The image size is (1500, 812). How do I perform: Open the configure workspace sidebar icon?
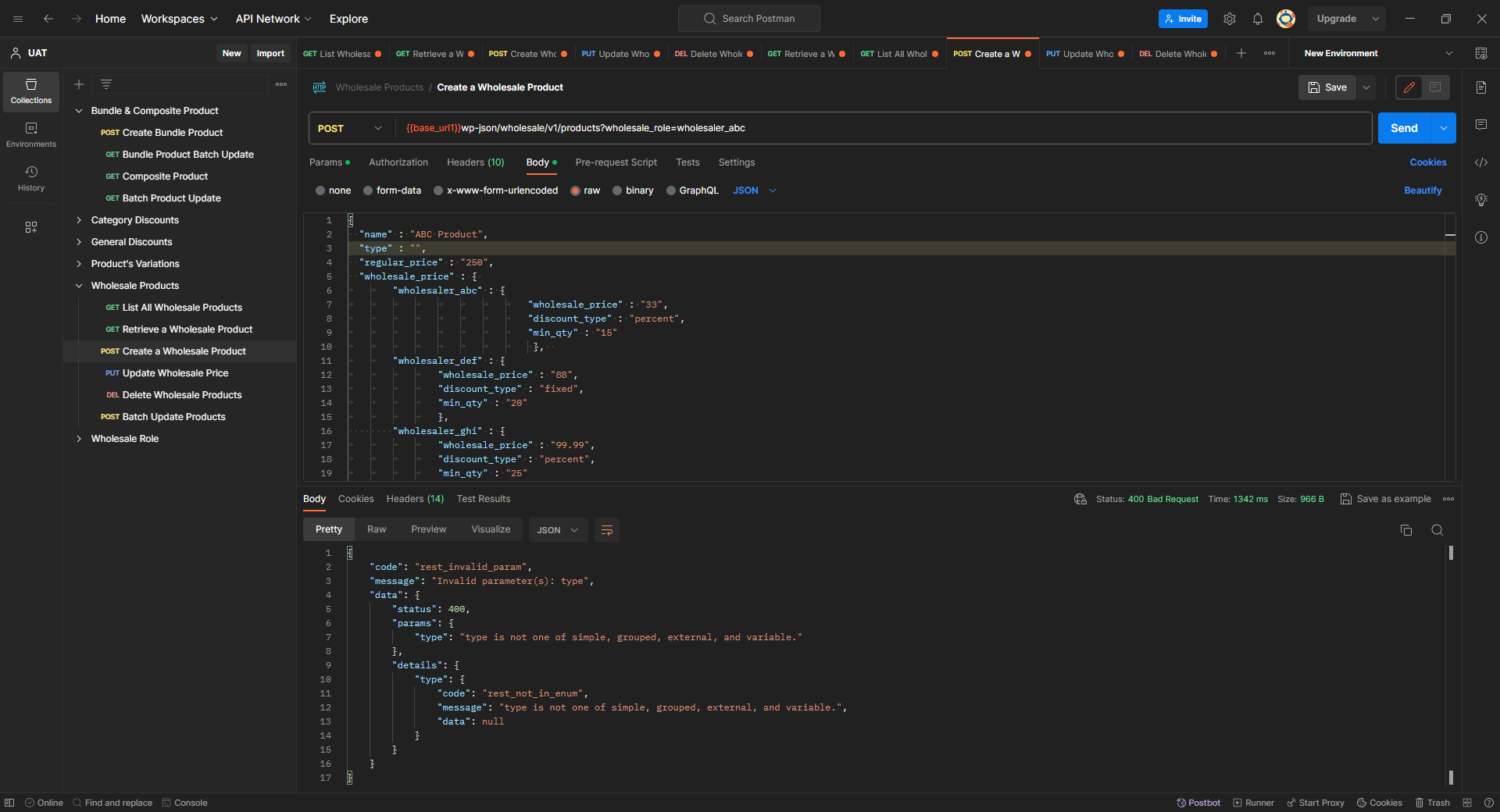click(x=31, y=227)
